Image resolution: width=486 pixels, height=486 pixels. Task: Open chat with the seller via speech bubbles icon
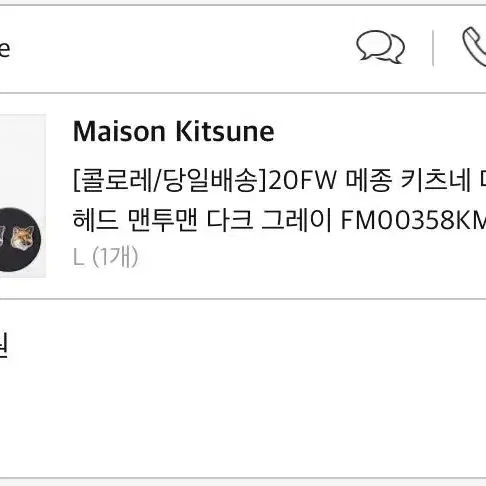(x=380, y=47)
